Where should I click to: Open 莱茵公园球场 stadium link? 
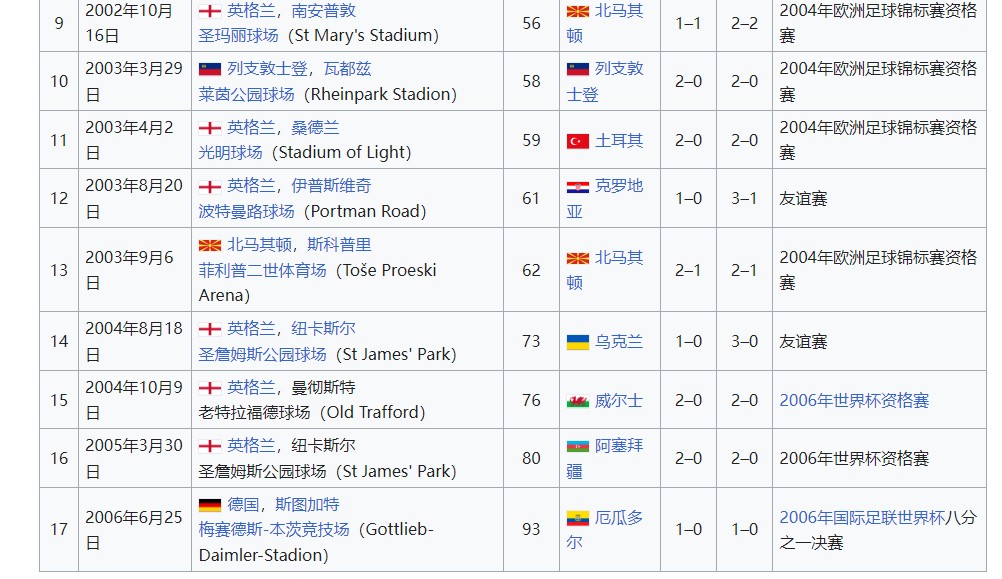[x=246, y=95]
